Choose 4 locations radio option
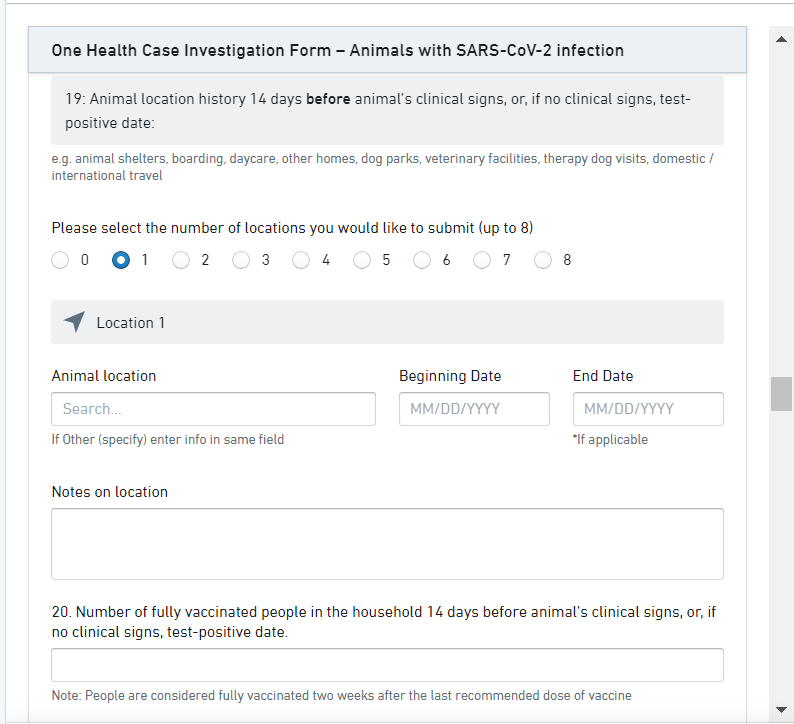This screenshot has height=724, width=794. [x=301, y=260]
